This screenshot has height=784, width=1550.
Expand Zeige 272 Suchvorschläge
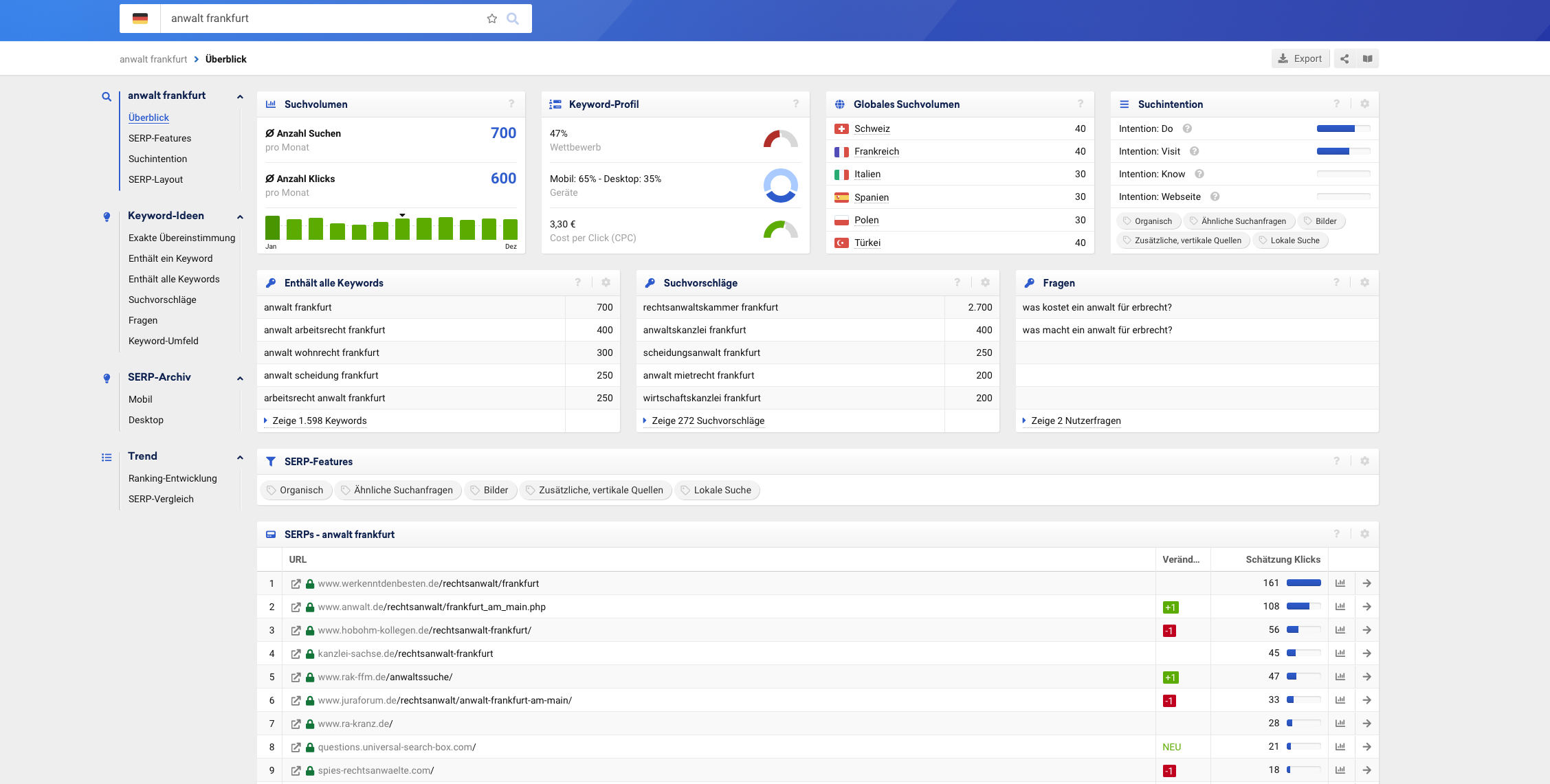tap(707, 421)
